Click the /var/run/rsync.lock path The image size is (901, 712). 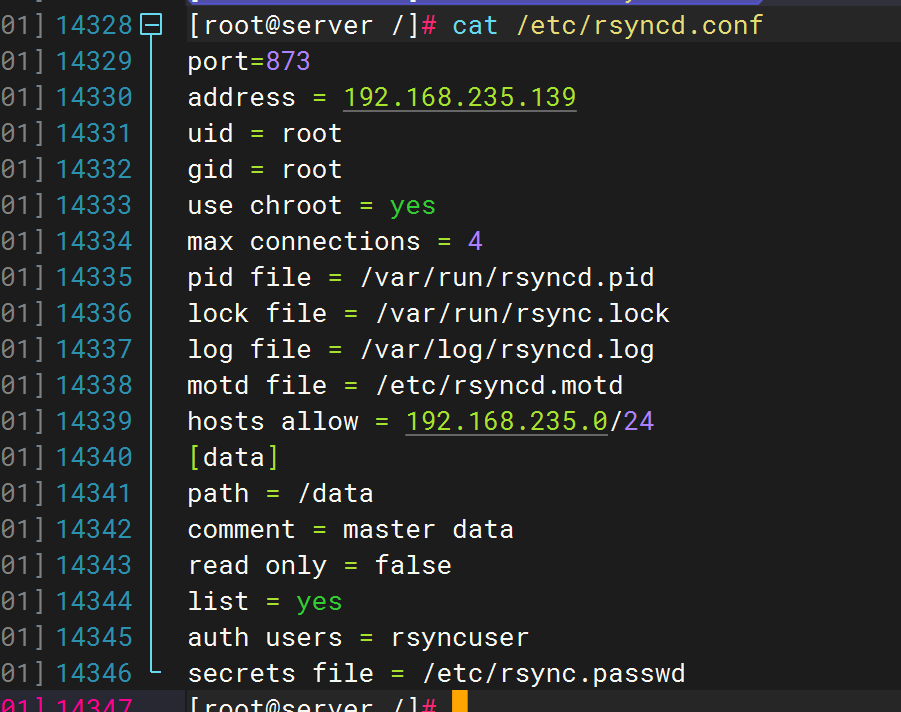(x=523, y=314)
